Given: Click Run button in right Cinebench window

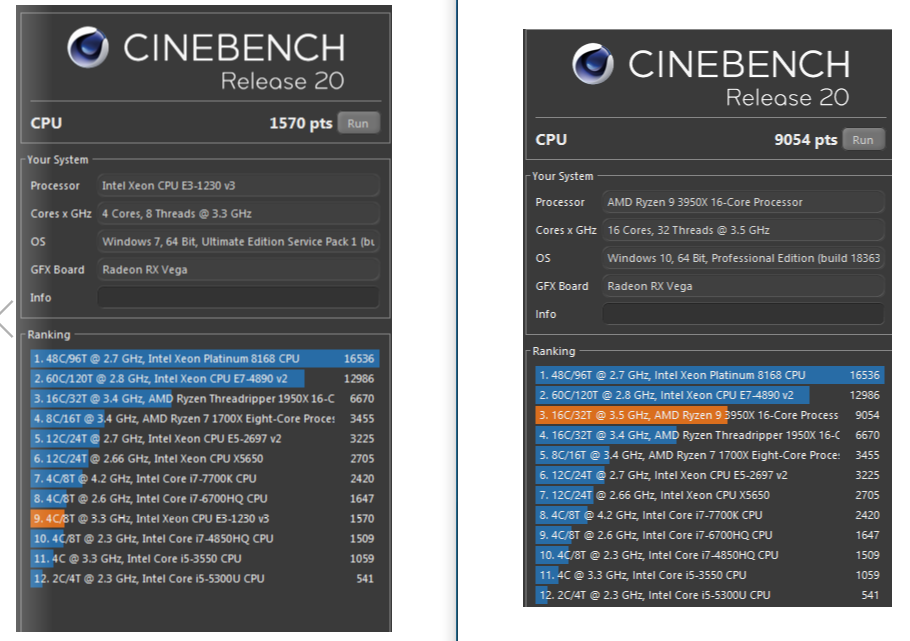Looking at the screenshot, I should [863, 139].
